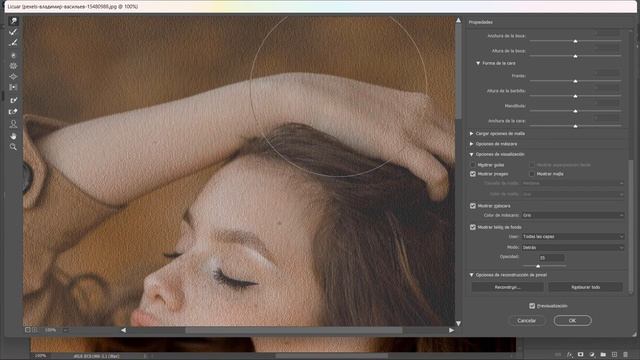Click the Restaurar todo button
Viewport: 640px width, 360px height.
(x=585, y=287)
